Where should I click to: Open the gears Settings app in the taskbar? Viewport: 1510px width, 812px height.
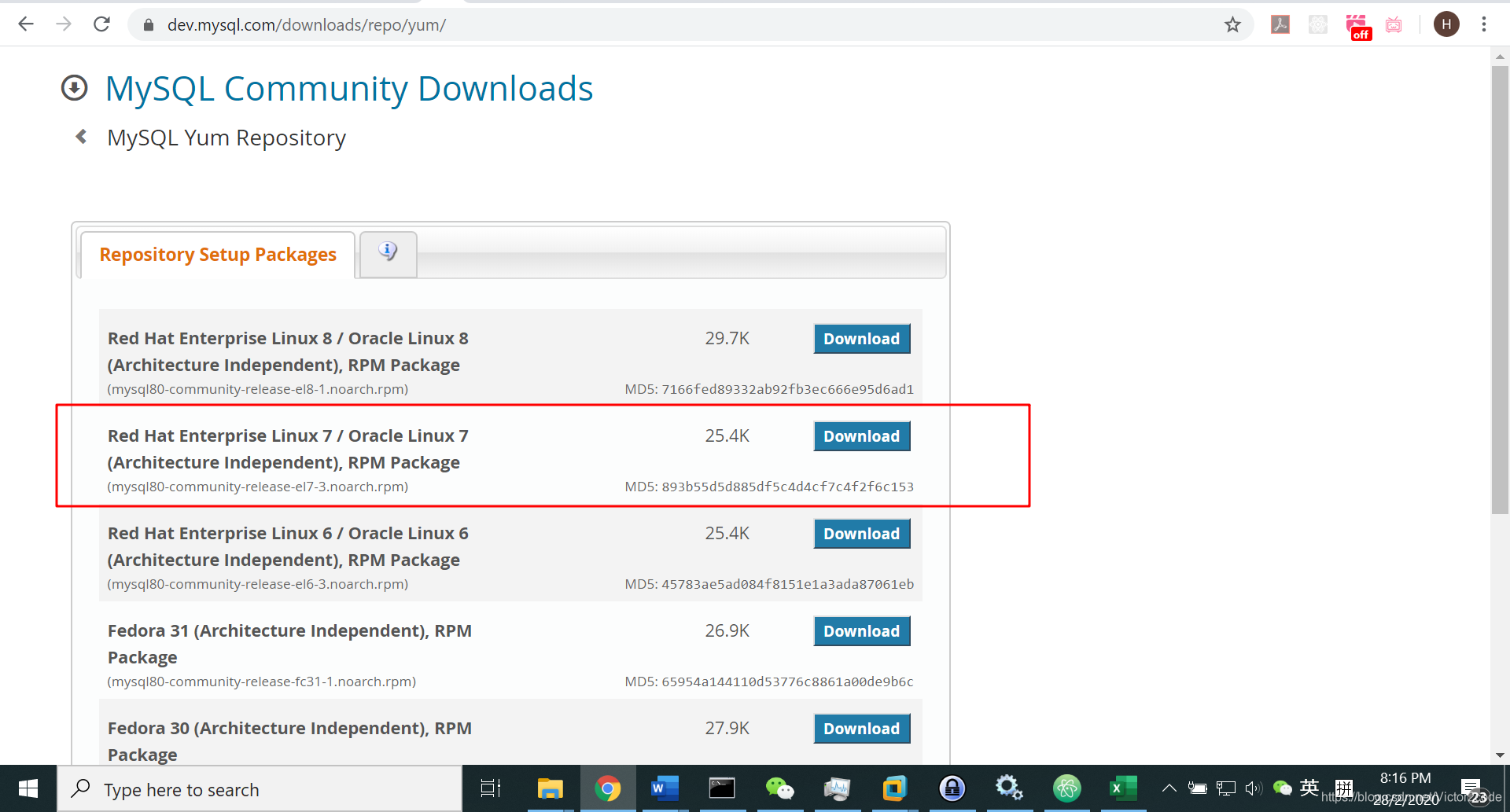tap(1009, 788)
